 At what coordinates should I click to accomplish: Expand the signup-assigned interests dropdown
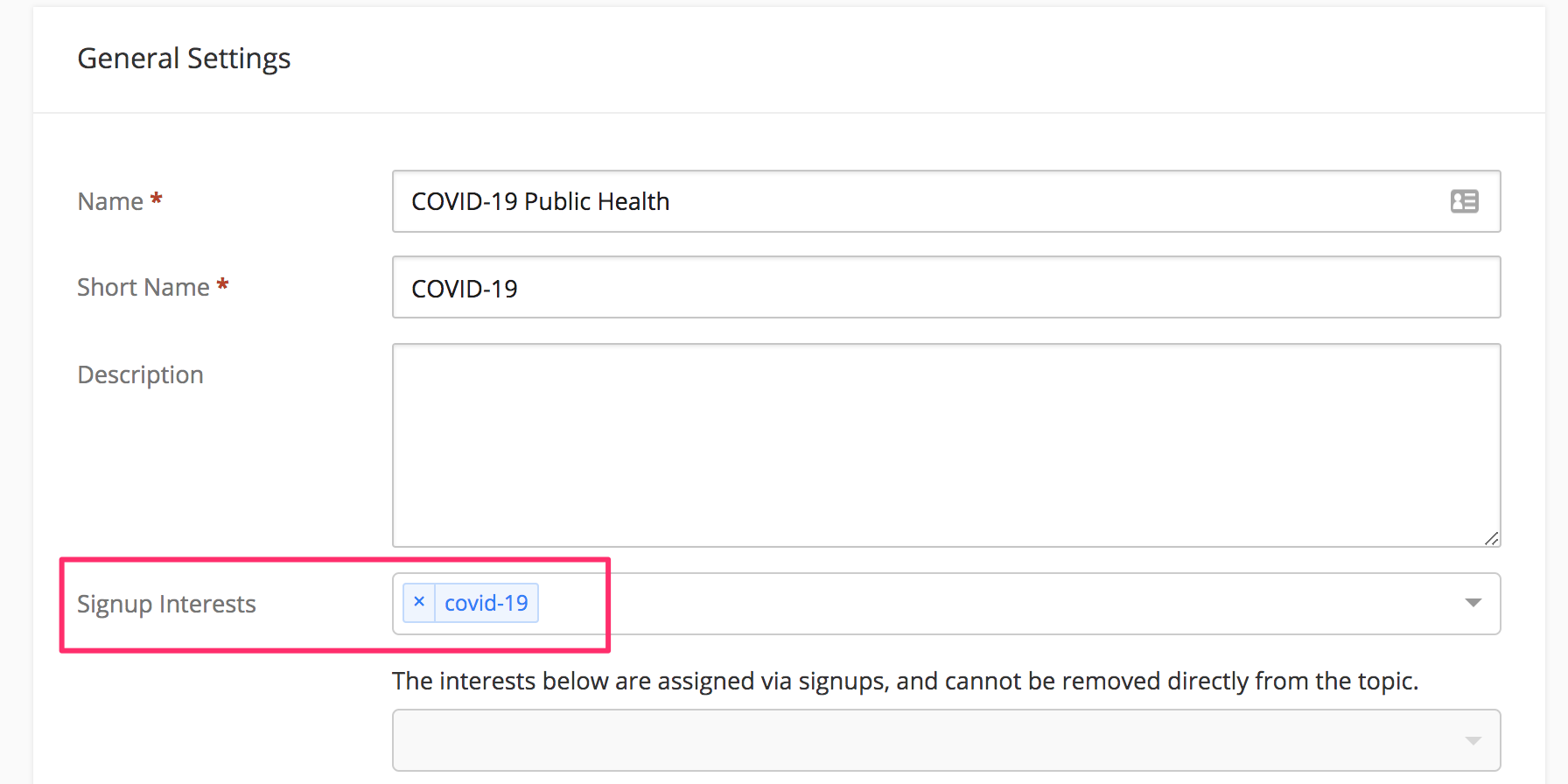[1473, 739]
